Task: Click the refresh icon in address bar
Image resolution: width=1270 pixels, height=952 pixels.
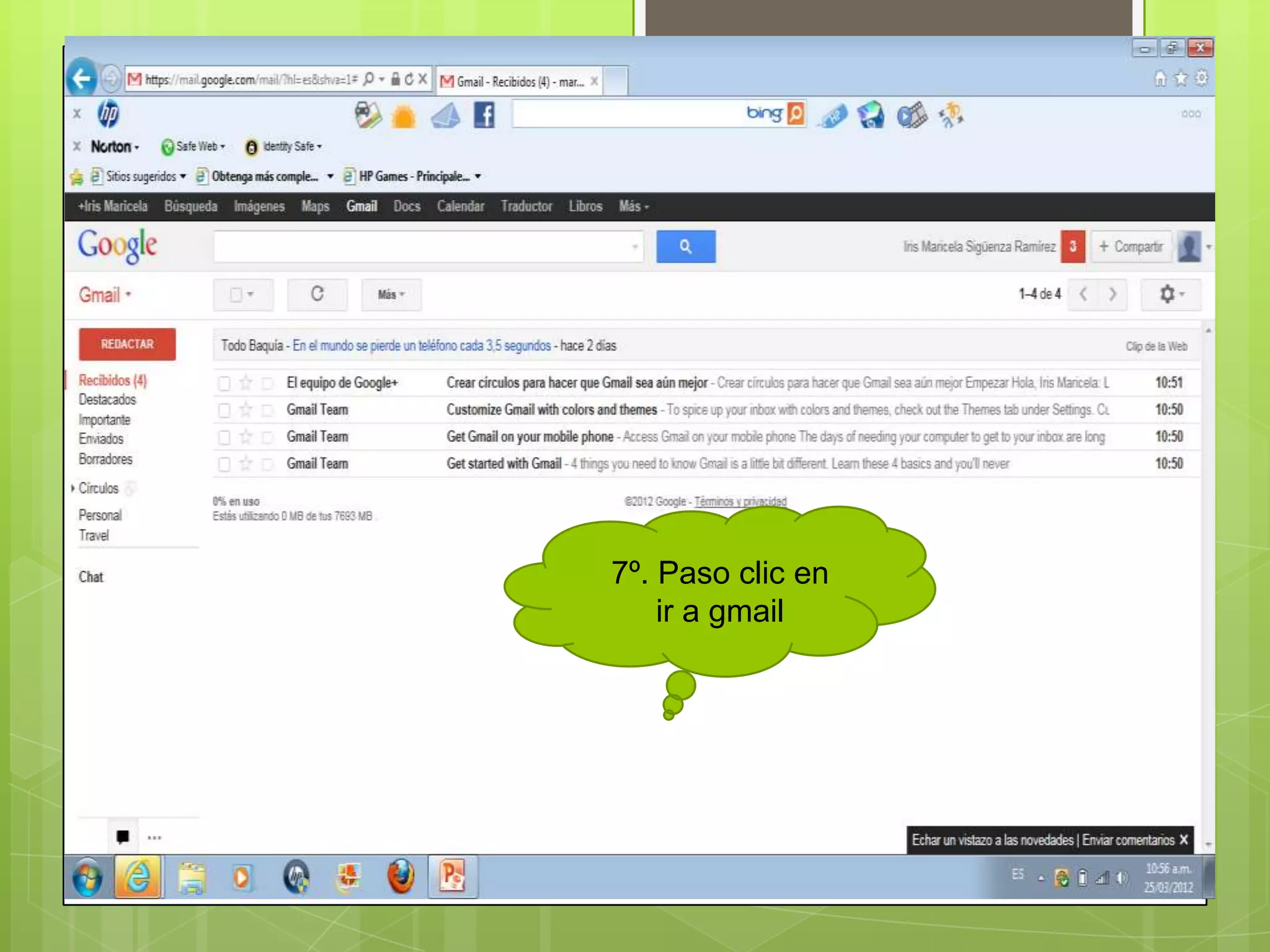Action: tap(409, 79)
